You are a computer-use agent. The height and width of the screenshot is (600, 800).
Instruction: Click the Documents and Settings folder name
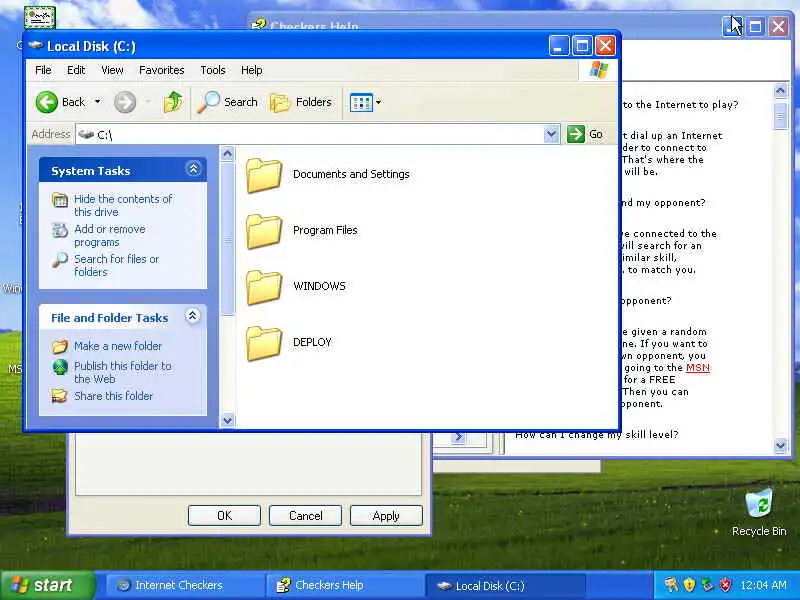pos(351,174)
